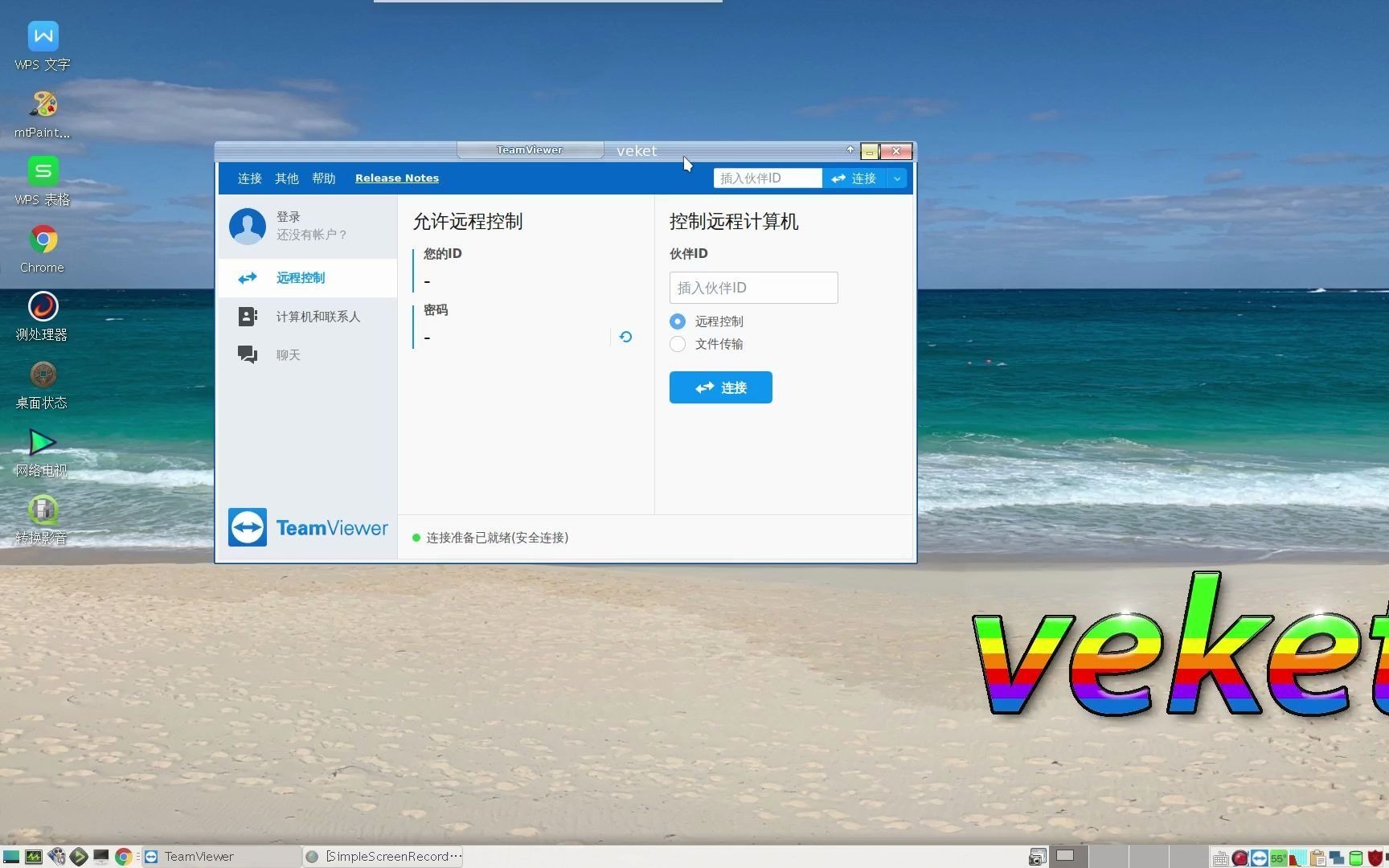1389x868 pixels.
Task: Click the green disk storage tray icon
Action: 1355,858
